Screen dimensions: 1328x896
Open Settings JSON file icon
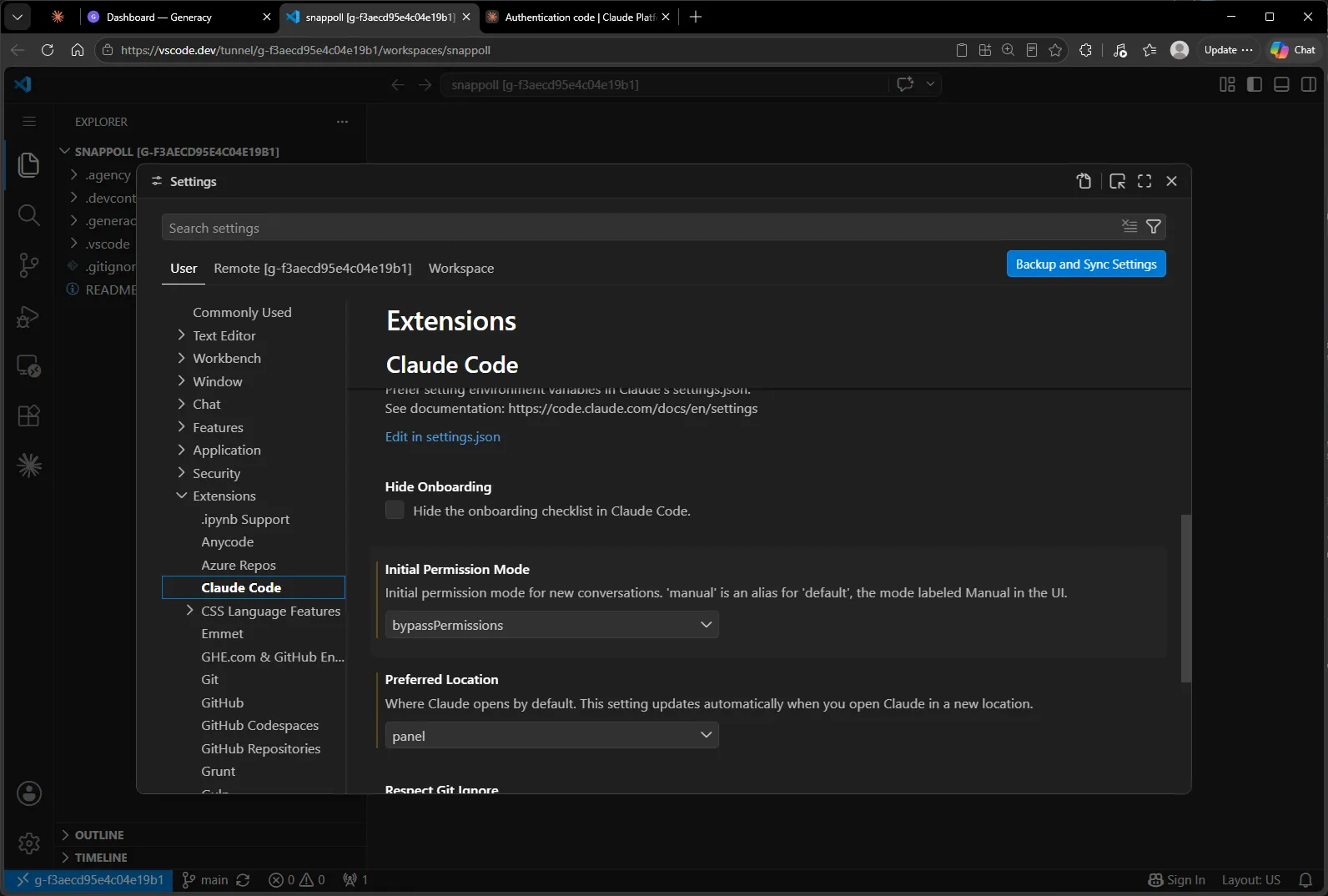1084,181
